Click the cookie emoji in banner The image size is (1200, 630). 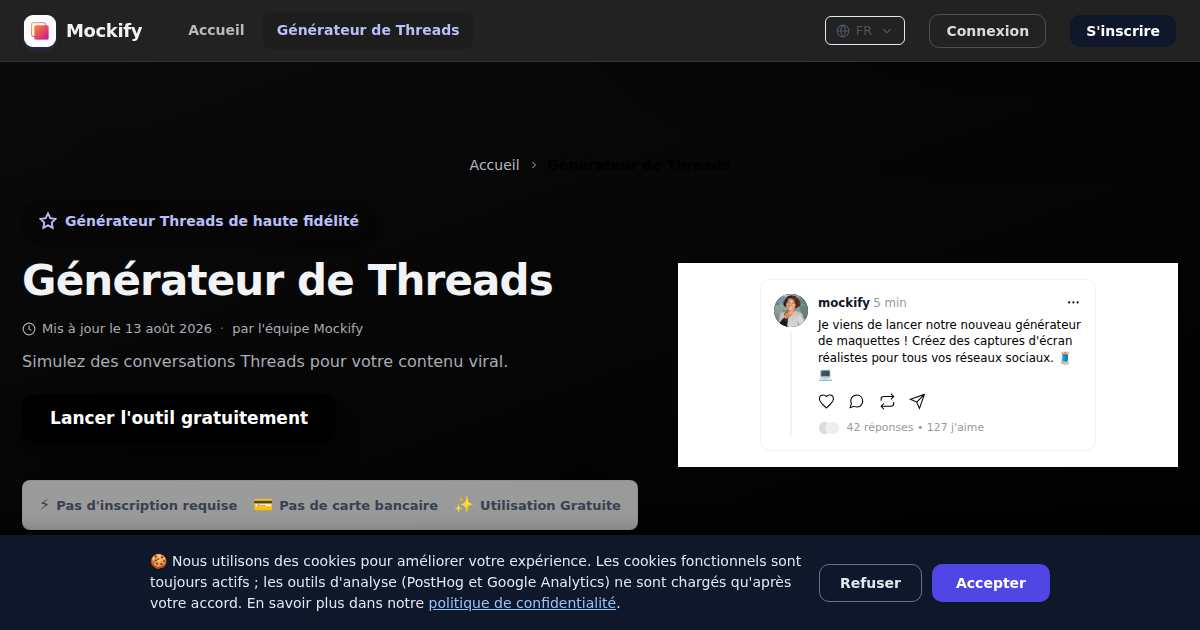point(158,561)
